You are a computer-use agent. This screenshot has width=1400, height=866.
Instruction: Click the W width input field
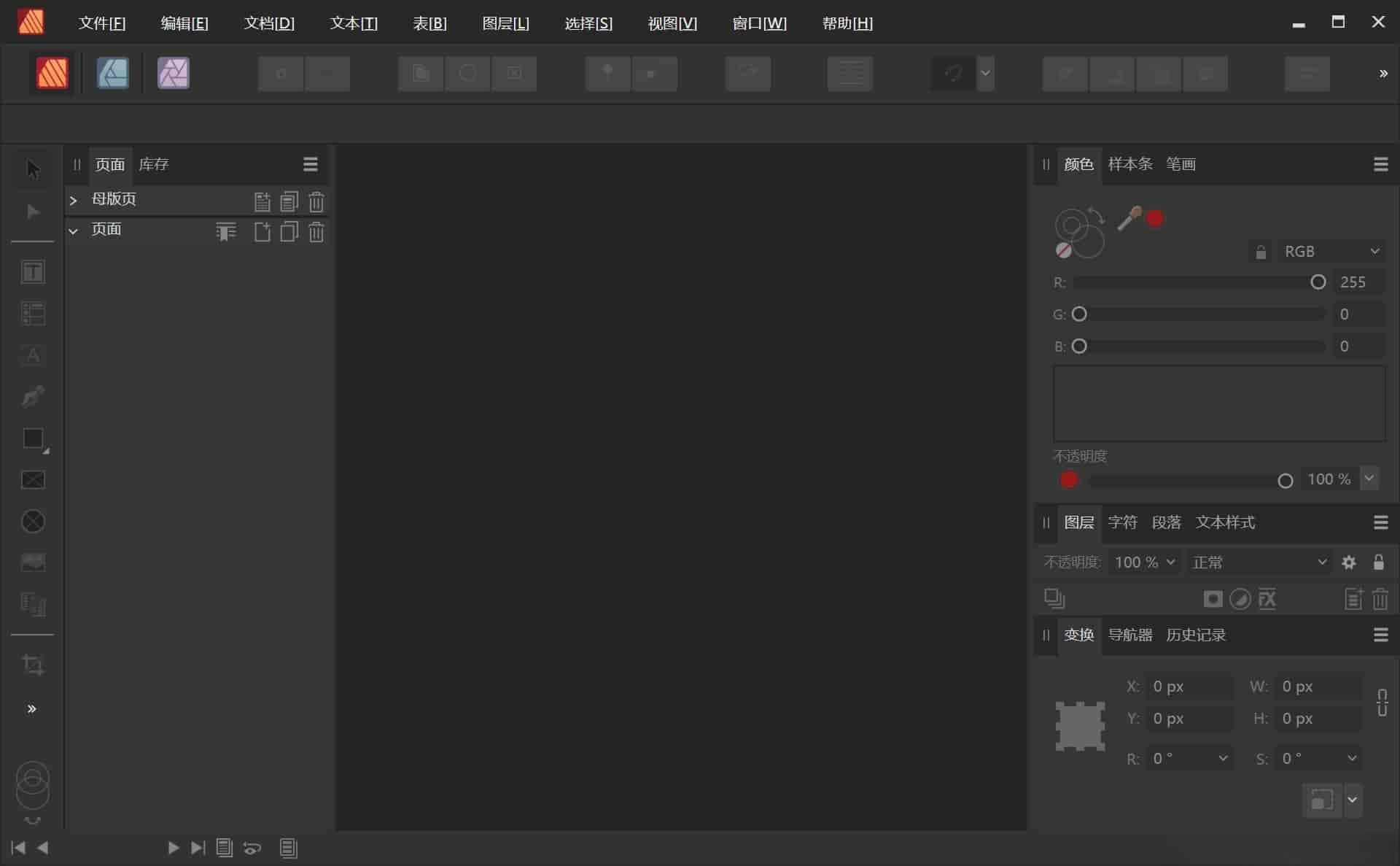tap(1318, 687)
